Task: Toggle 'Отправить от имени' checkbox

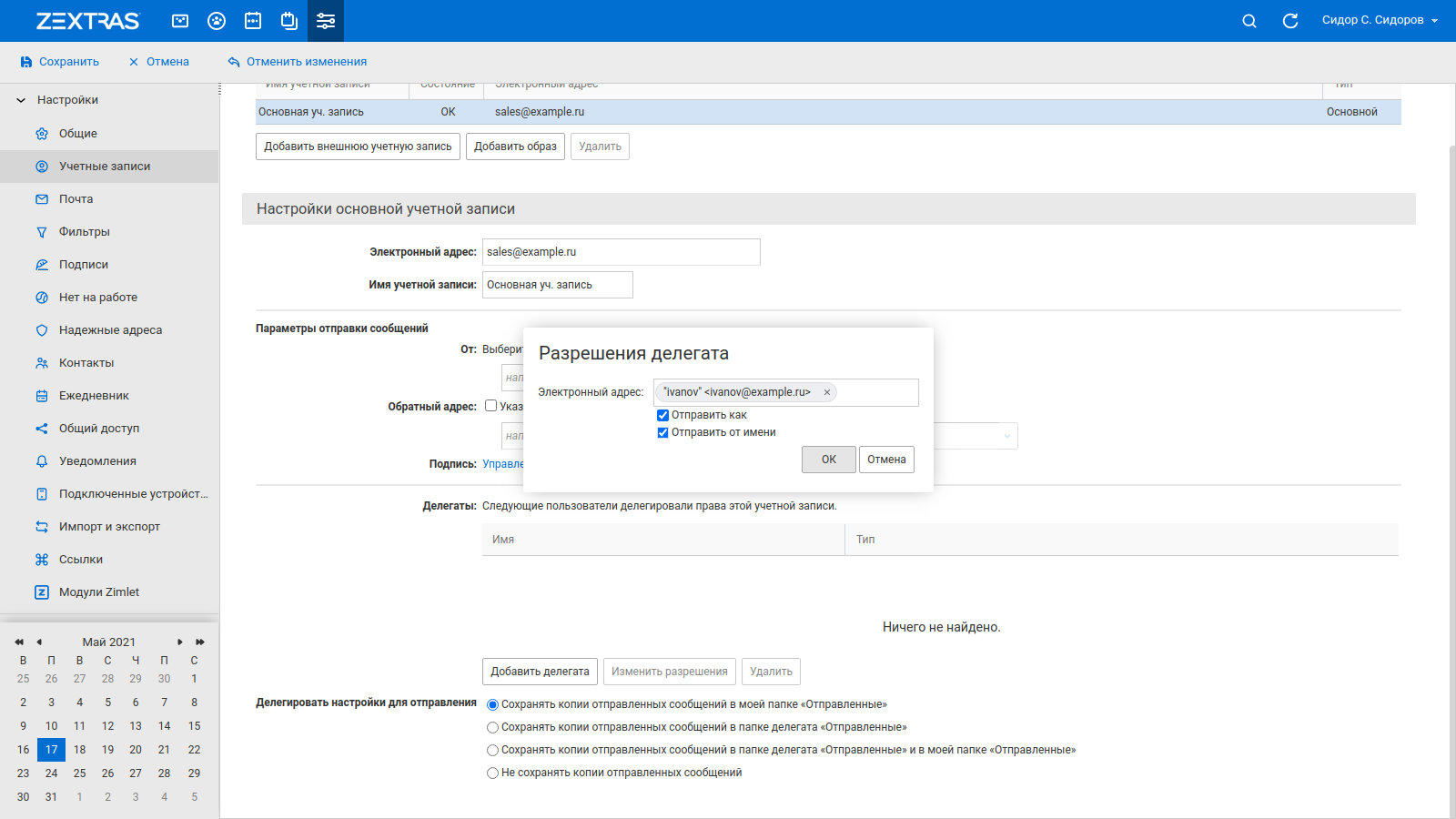Action: pyautogui.click(x=662, y=432)
